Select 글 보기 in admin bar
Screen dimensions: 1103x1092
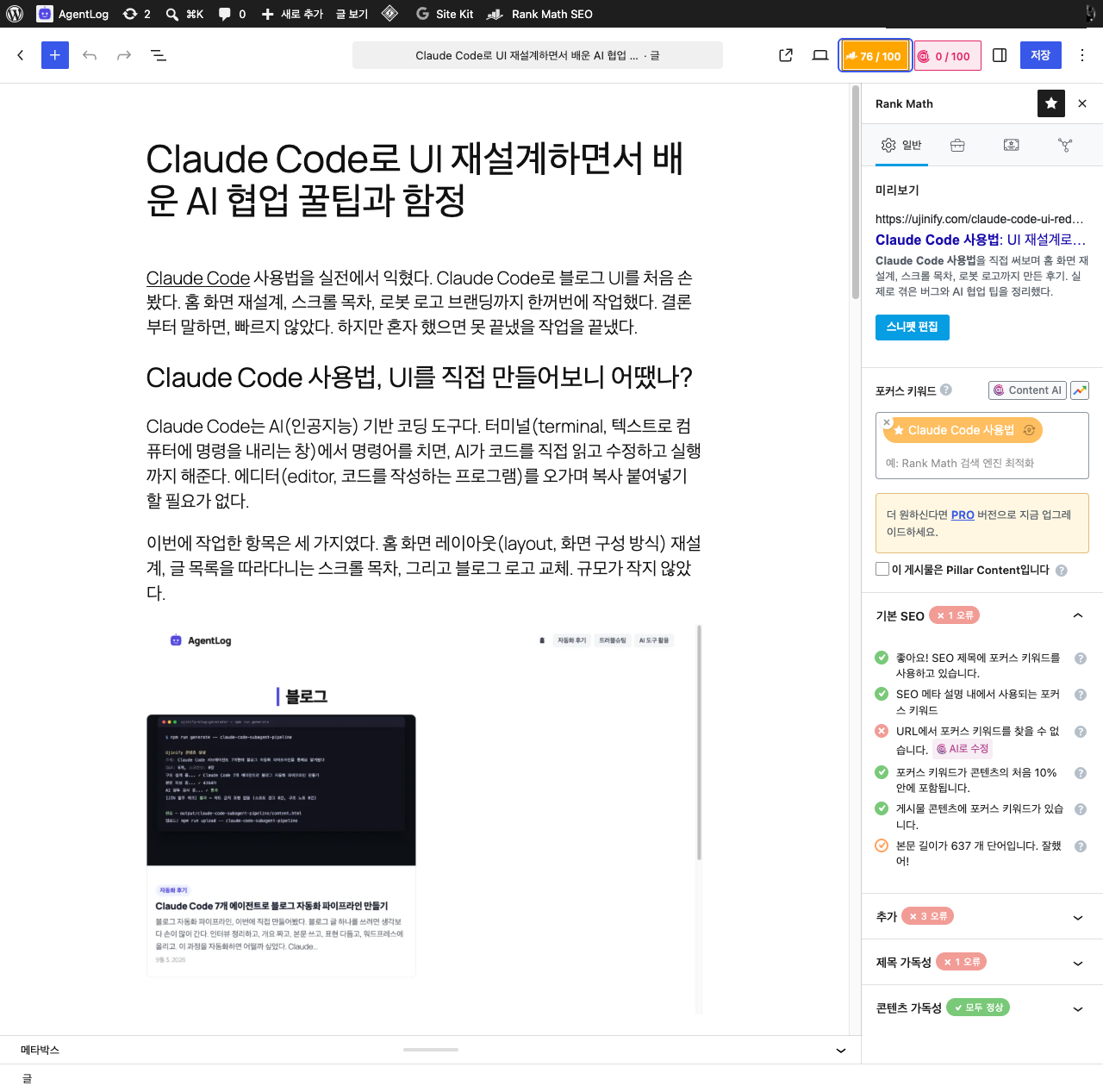coord(352,14)
